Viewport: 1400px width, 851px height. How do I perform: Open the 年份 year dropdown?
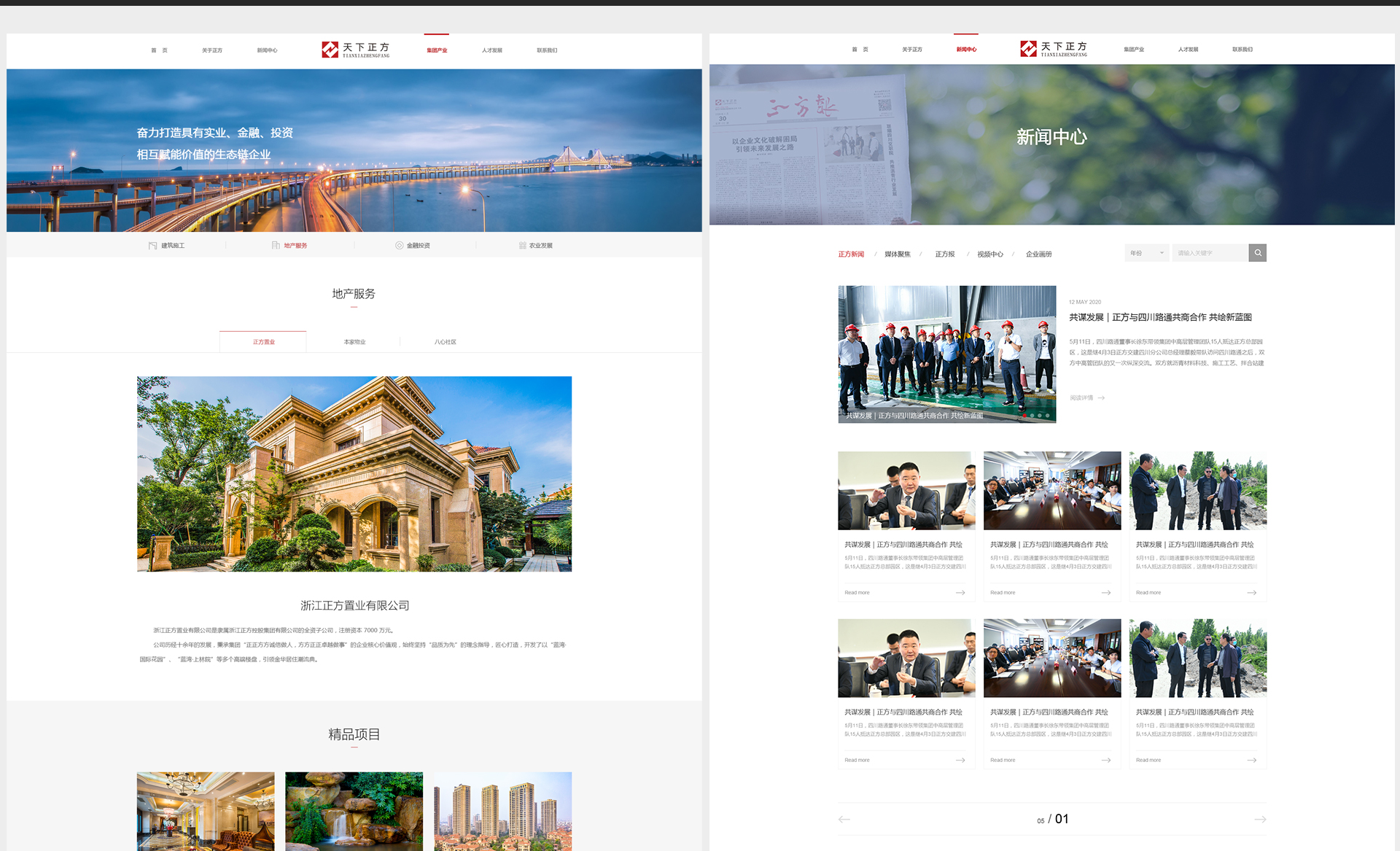point(1147,253)
